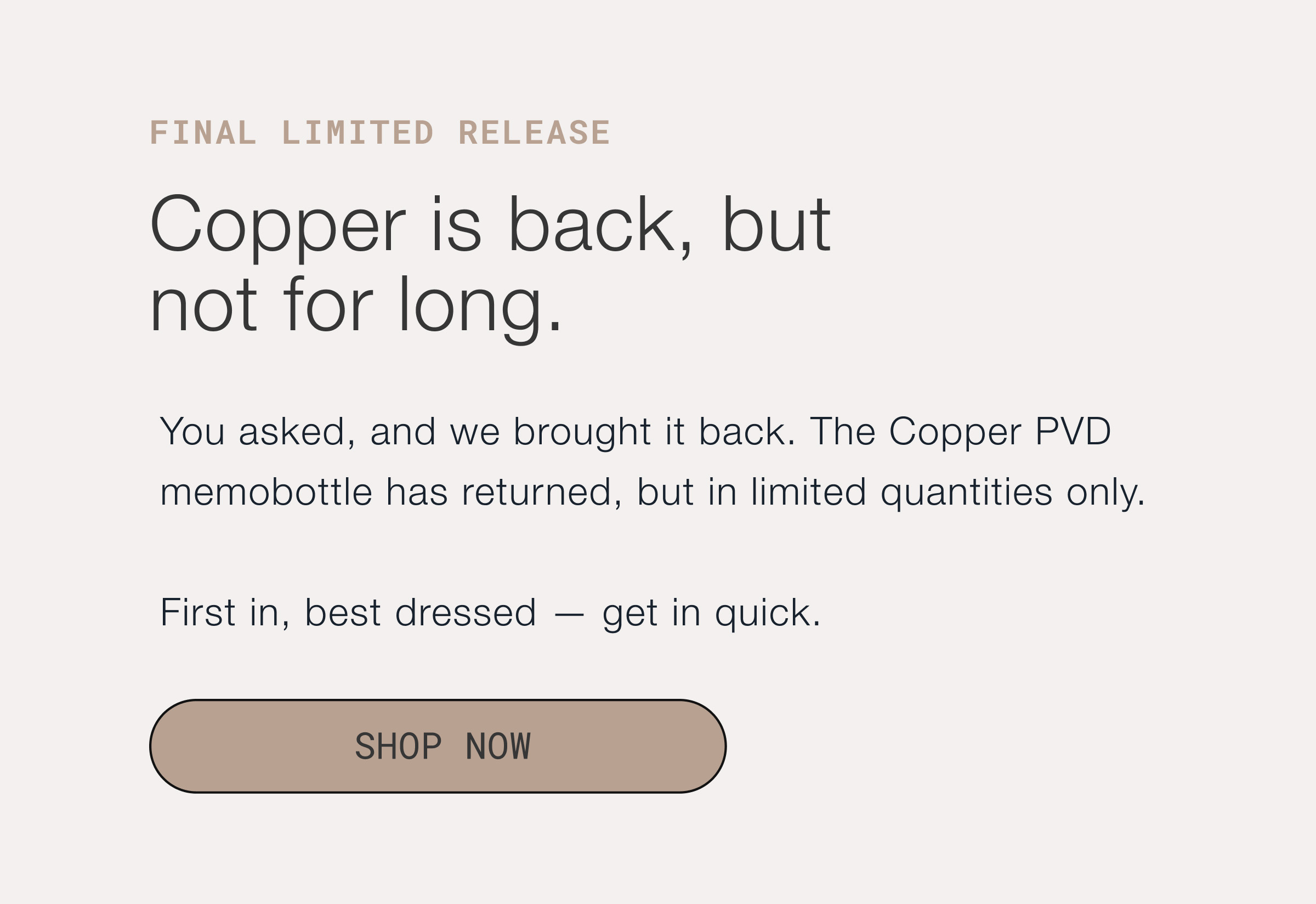Click the word 'memobottle' in the paragraph

266,491
